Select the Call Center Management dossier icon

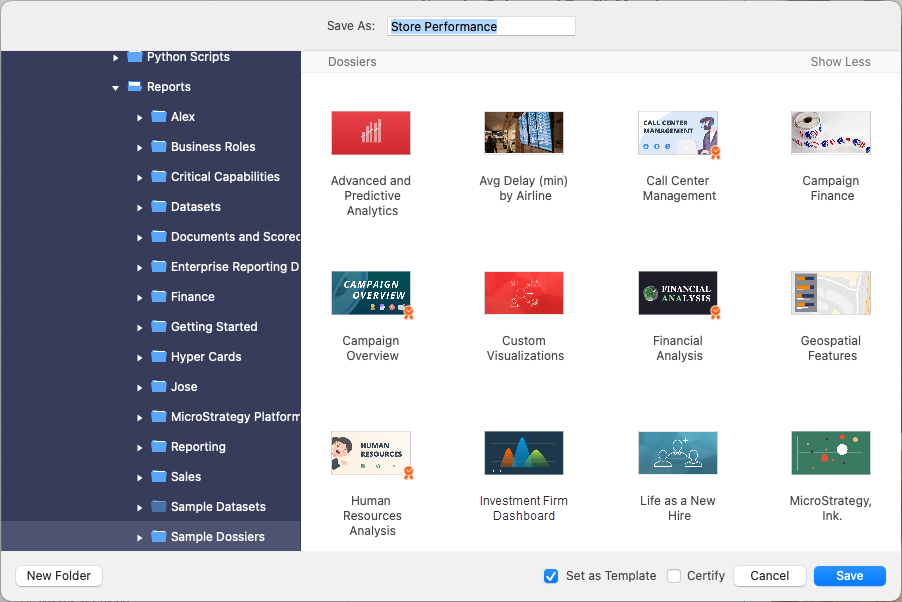pyautogui.click(x=678, y=133)
